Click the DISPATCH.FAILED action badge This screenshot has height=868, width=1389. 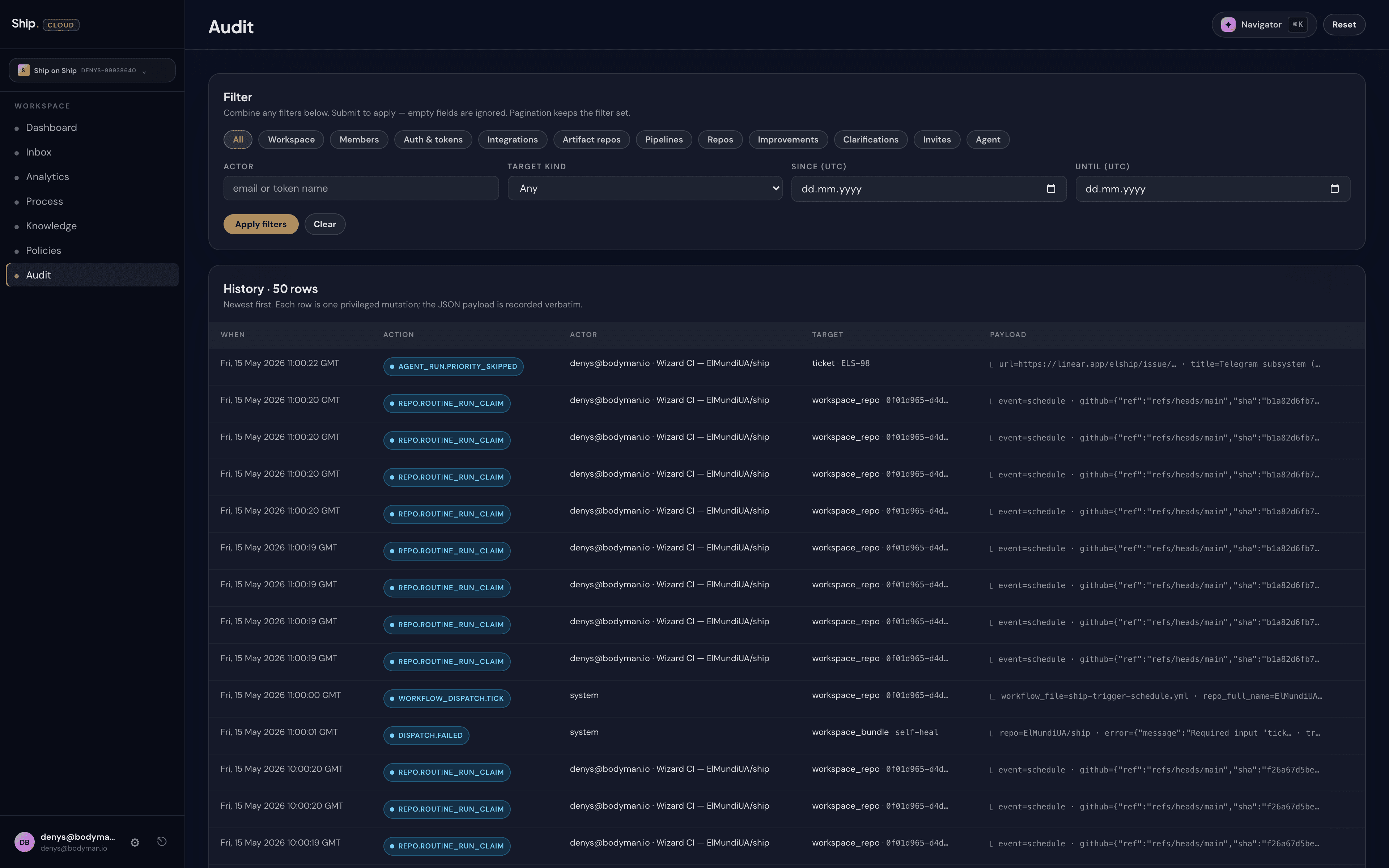(426, 735)
